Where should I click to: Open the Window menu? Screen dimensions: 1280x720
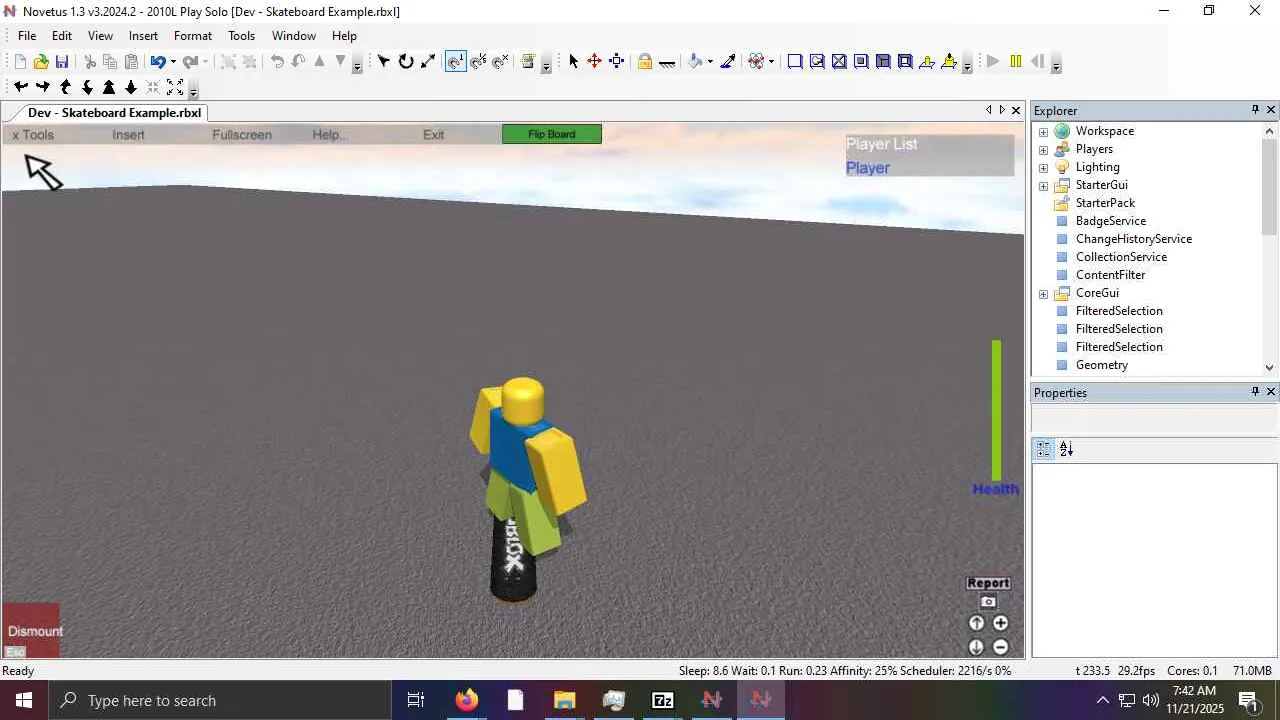[x=294, y=36]
